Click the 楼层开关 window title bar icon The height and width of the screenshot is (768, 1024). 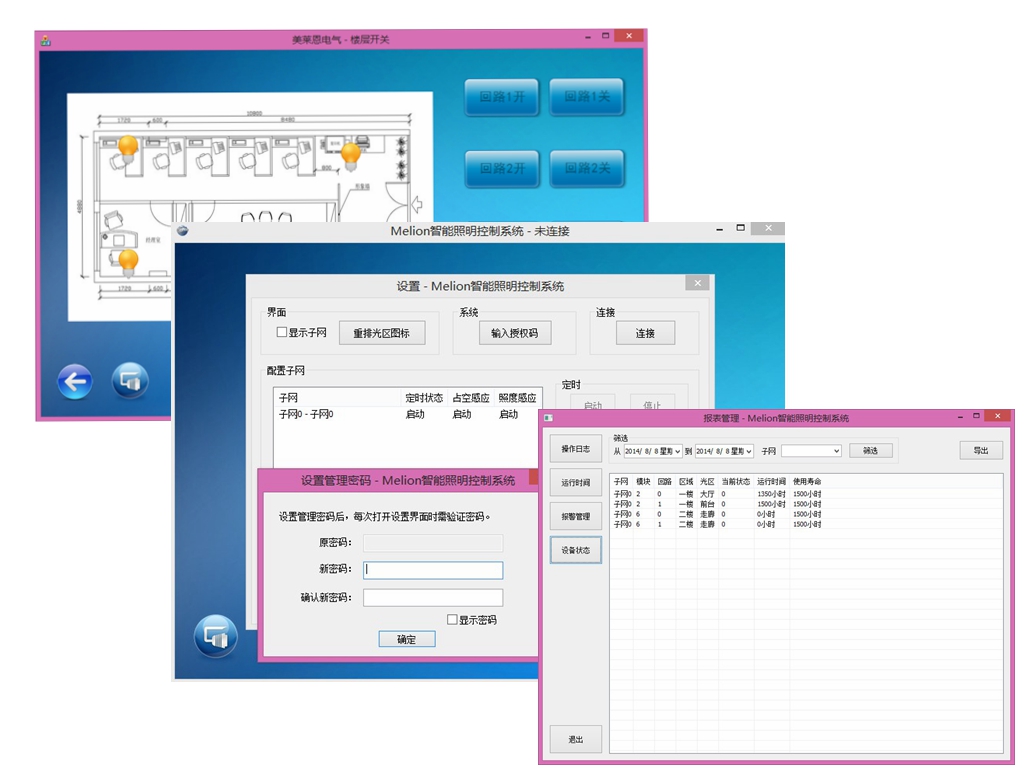pyautogui.click(x=45, y=40)
